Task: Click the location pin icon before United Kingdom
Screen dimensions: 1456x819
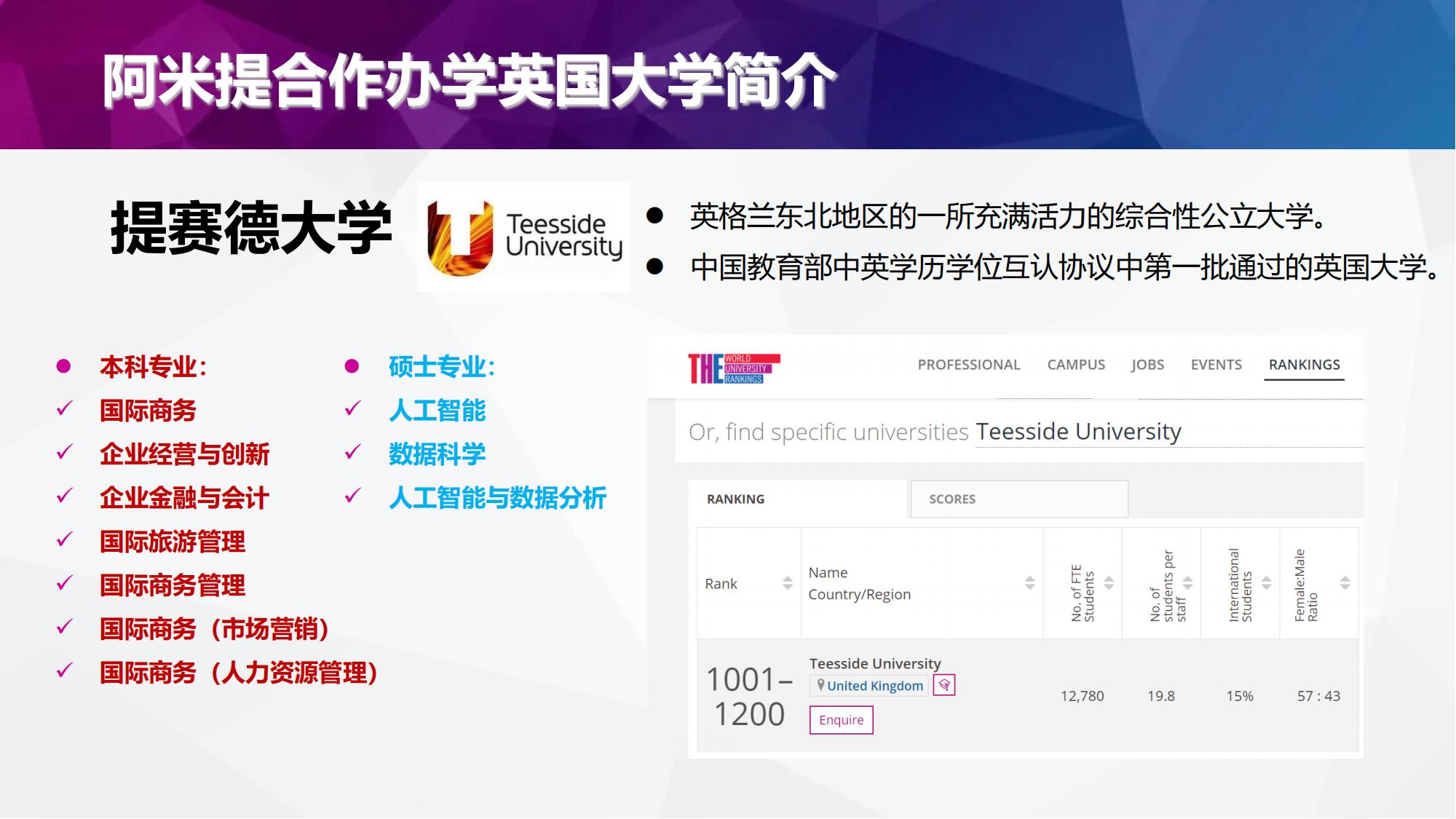Action: pos(820,685)
